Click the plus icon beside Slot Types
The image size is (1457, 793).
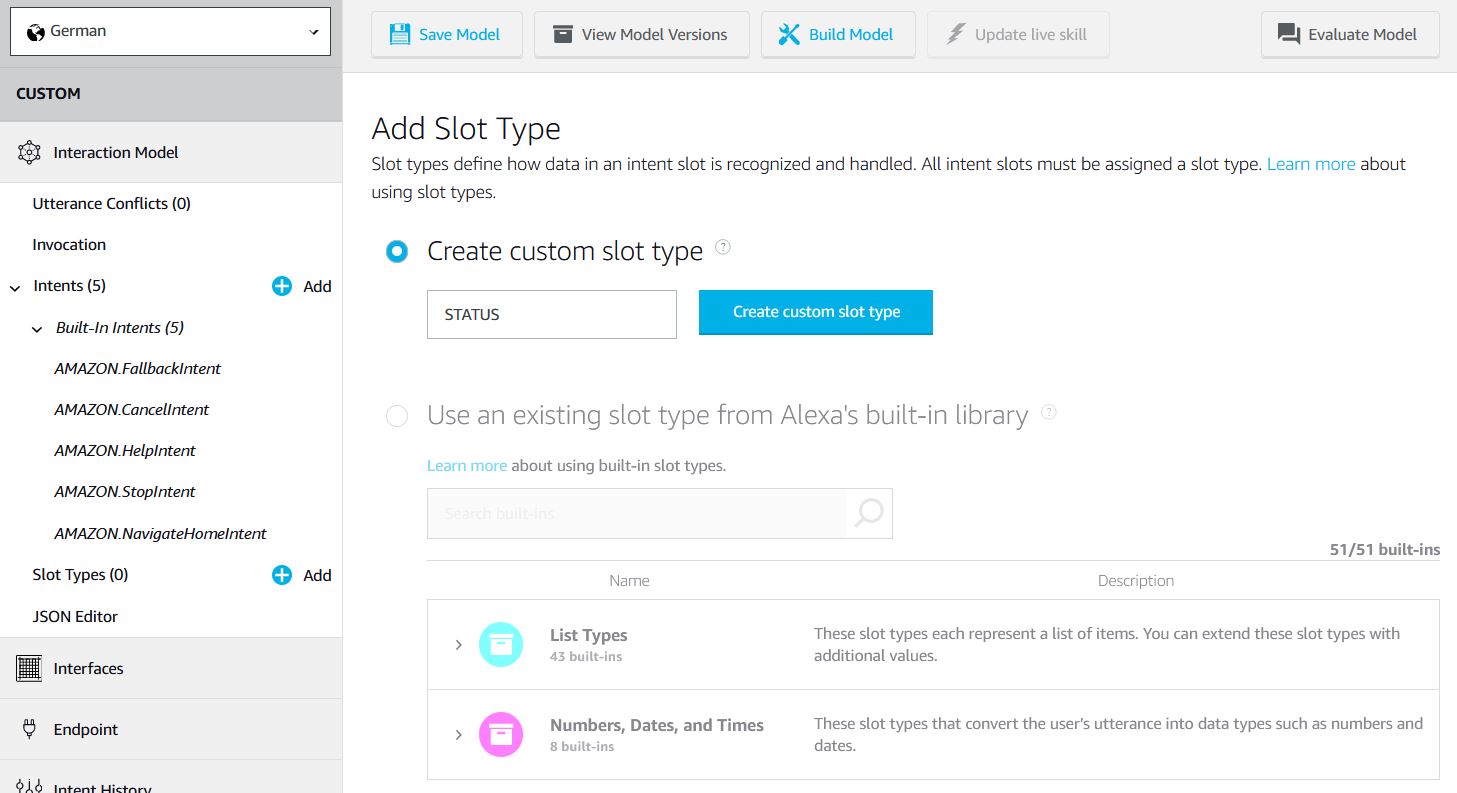click(x=282, y=575)
